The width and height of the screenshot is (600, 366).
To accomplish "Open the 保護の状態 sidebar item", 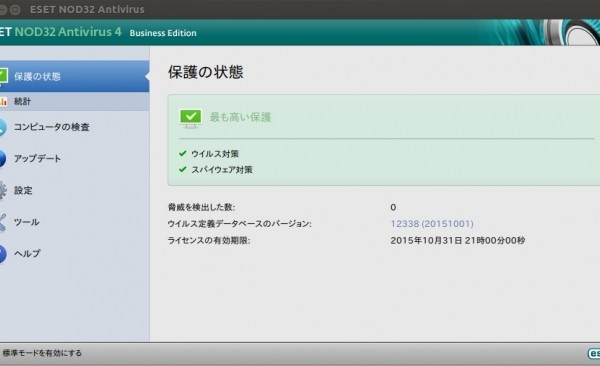I will coord(74,76).
